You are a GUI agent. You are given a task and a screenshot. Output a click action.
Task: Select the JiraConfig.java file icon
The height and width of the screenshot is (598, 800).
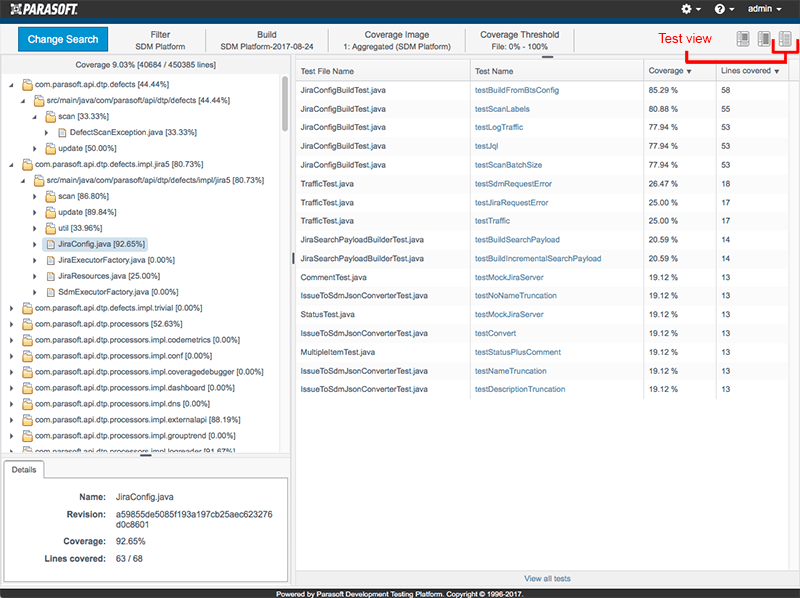tap(51, 244)
